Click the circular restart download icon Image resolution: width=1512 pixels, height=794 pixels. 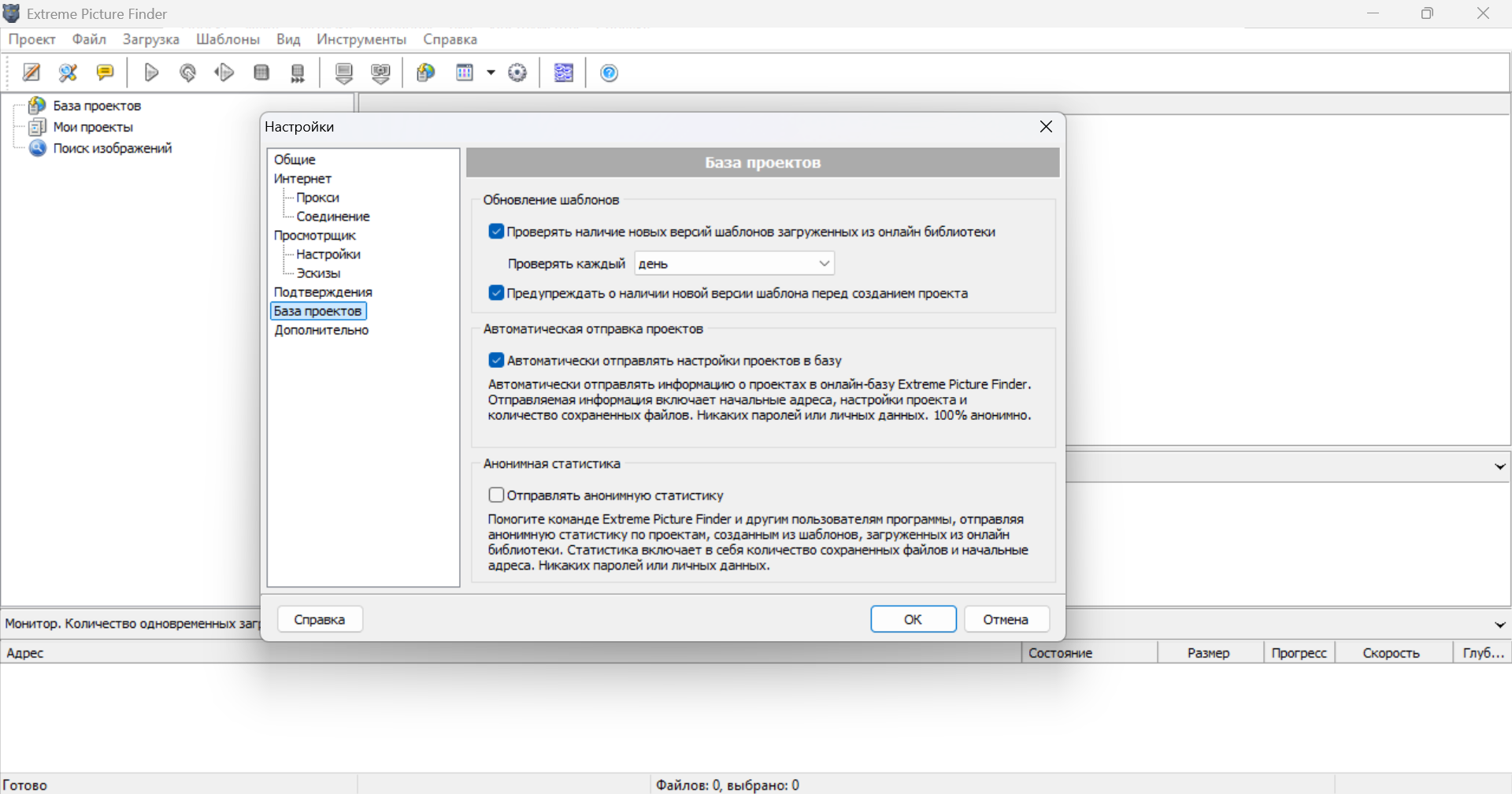click(x=187, y=72)
